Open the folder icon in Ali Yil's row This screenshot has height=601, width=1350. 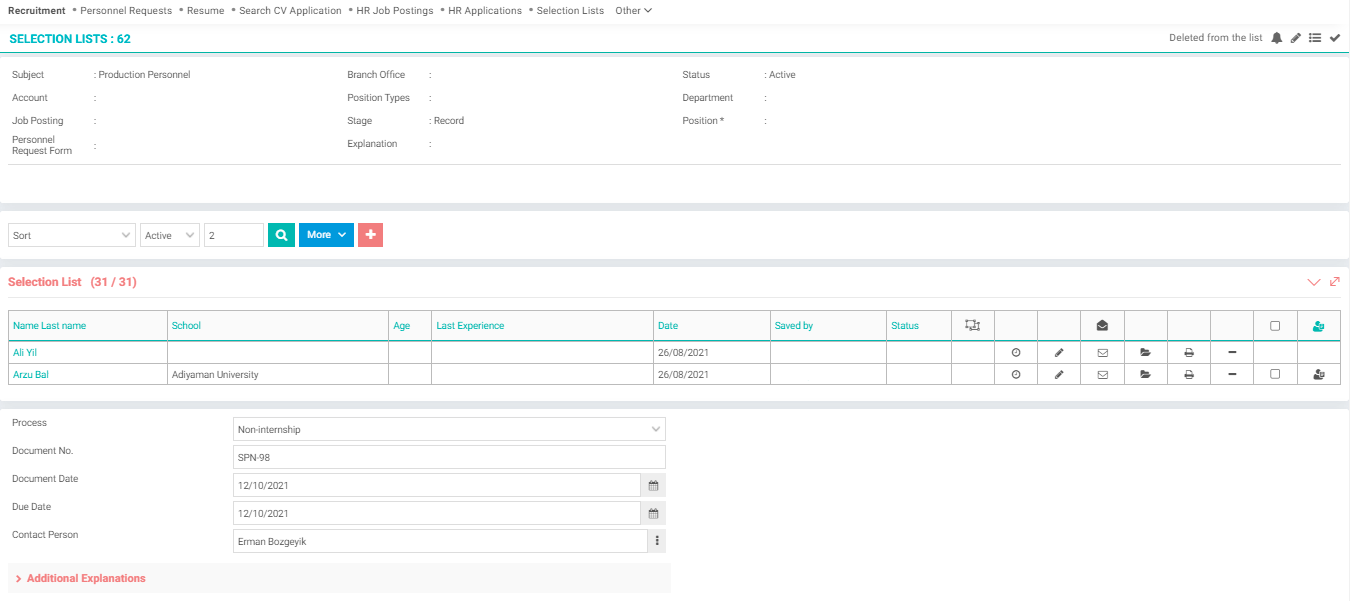click(1145, 352)
